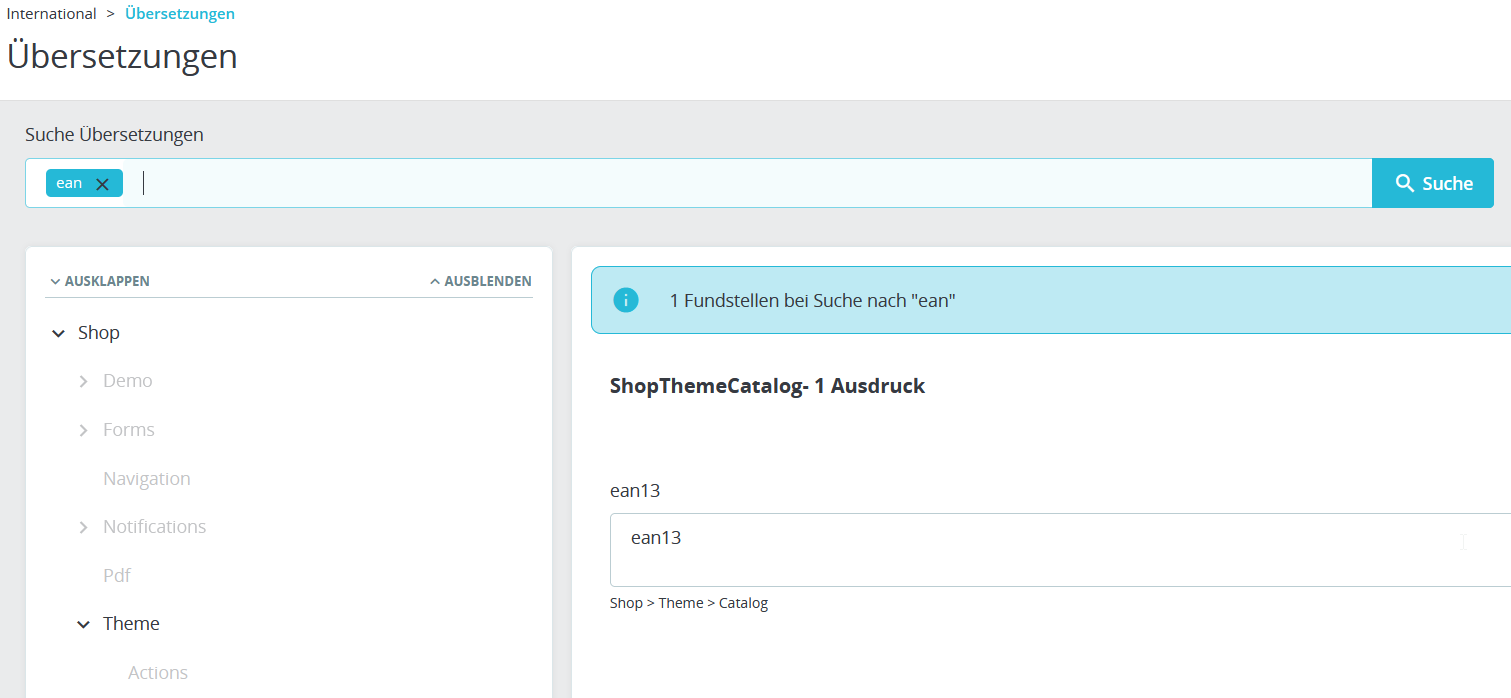Remove the "ean" search tag
The height and width of the screenshot is (698, 1511).
pos(102,184)
